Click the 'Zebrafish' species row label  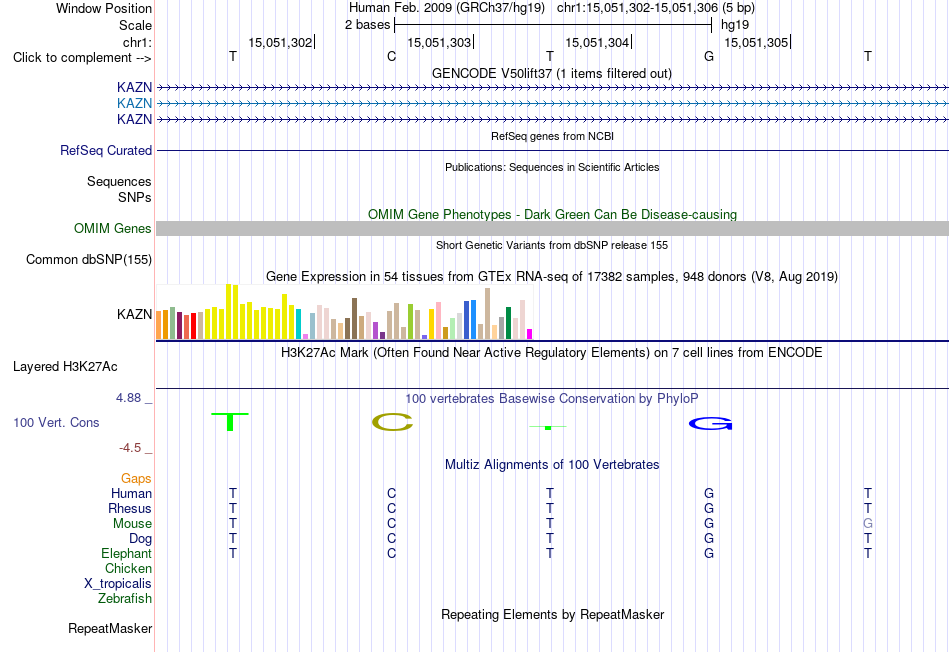pyautogui.click(x=125, y=598)
